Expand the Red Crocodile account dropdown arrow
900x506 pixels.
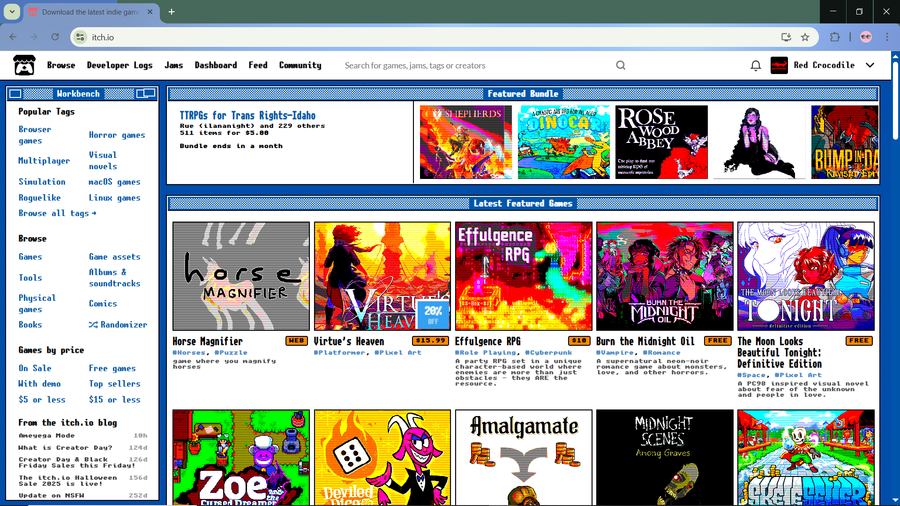pyautogui.click(x=870, y=65)
